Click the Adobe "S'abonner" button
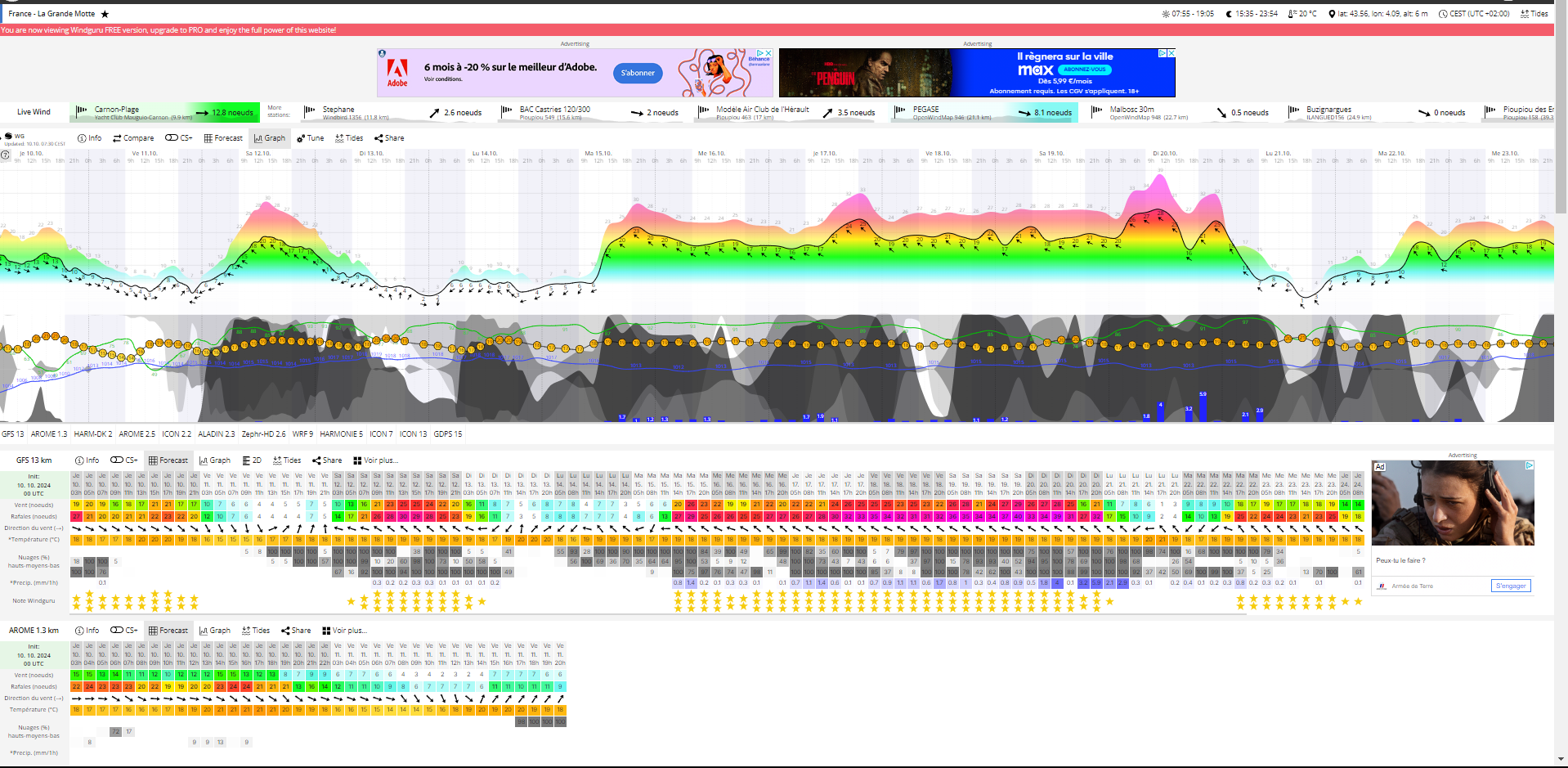The image size is (1568, 768). point(638,74)
